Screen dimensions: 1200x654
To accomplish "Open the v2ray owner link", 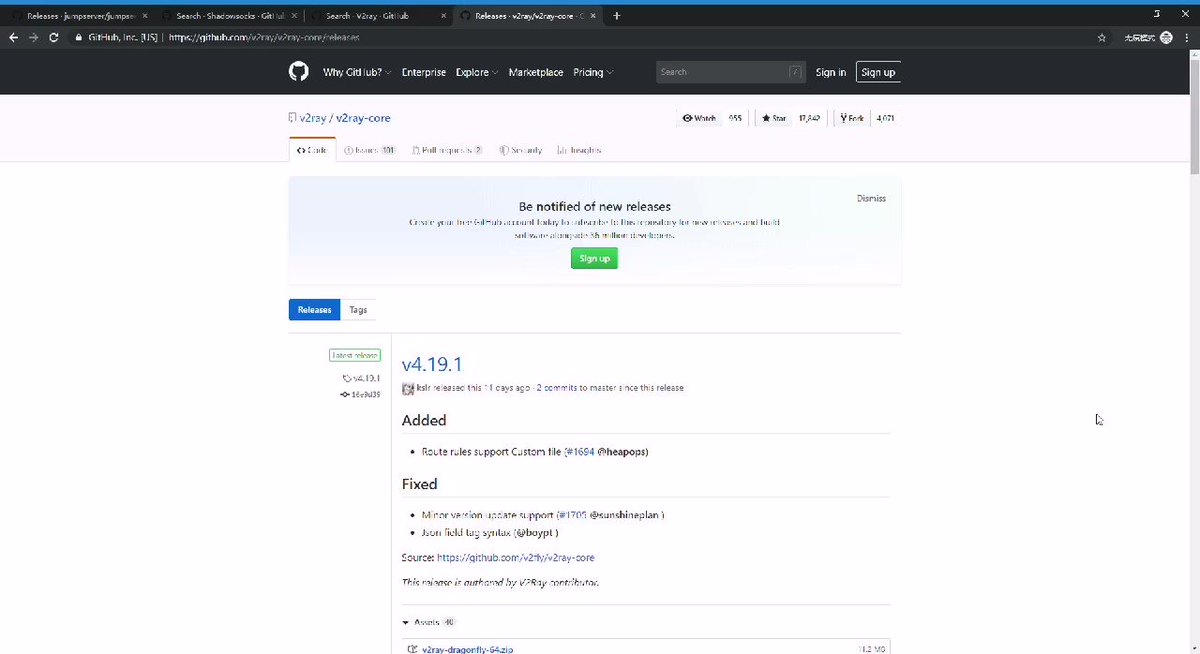I will click(x=313, y=118).
